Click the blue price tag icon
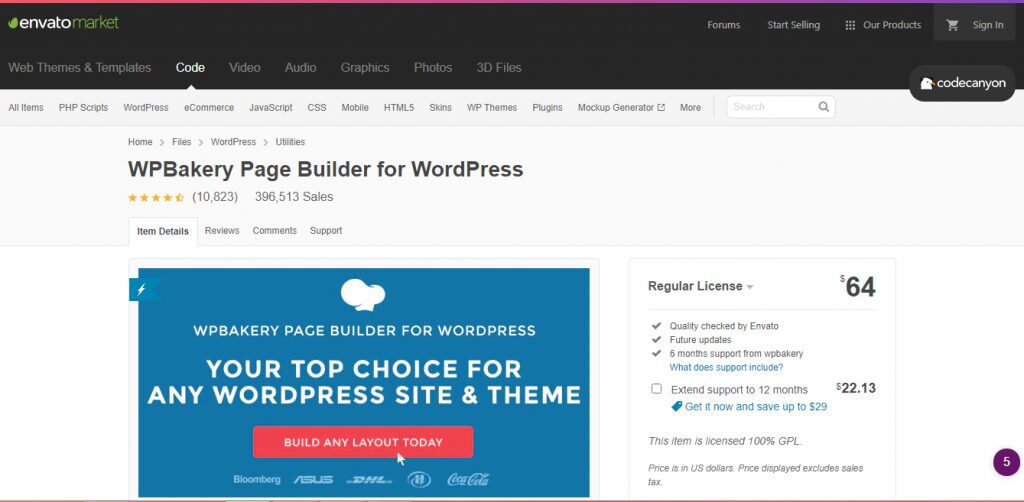Viewport: 1024px width, 502px height. tap(677, 406)
